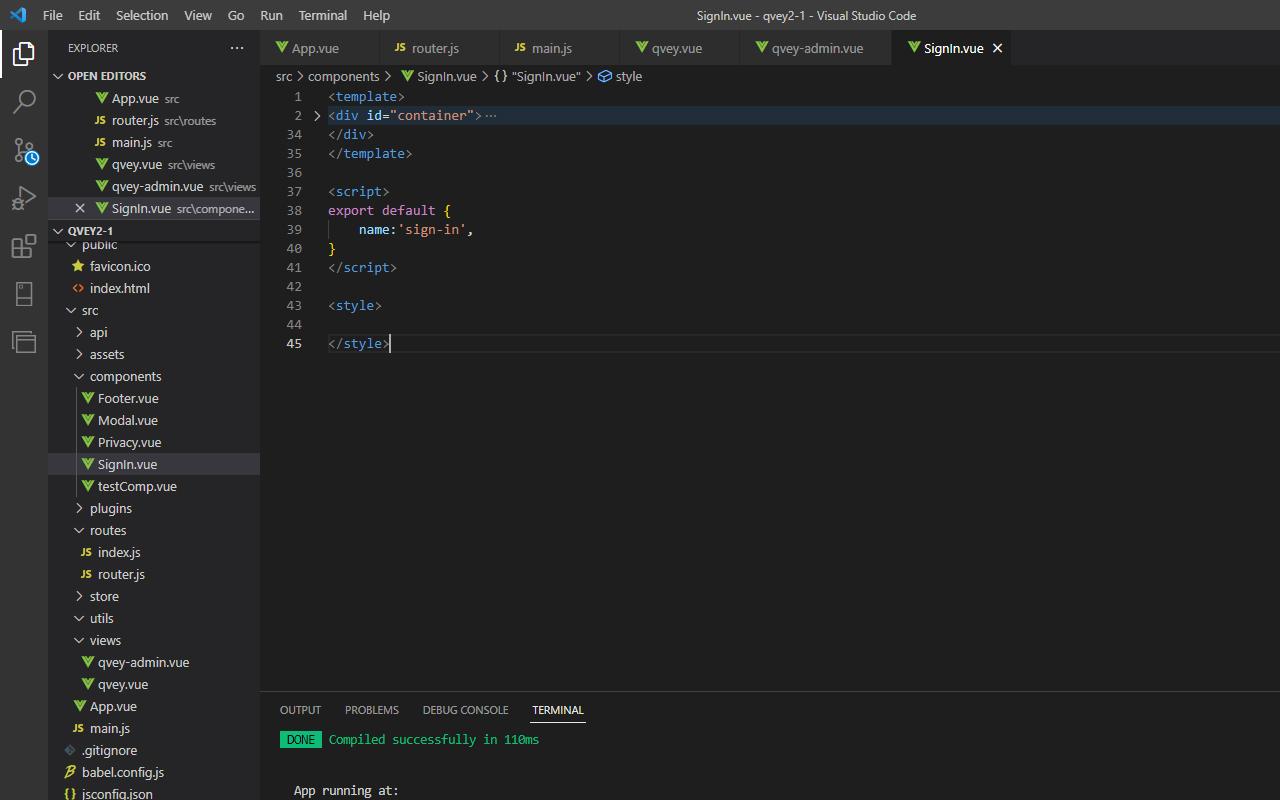The image size is (1280, 800).
Task: Expand the plugins folder
Action: pos(154,508)
